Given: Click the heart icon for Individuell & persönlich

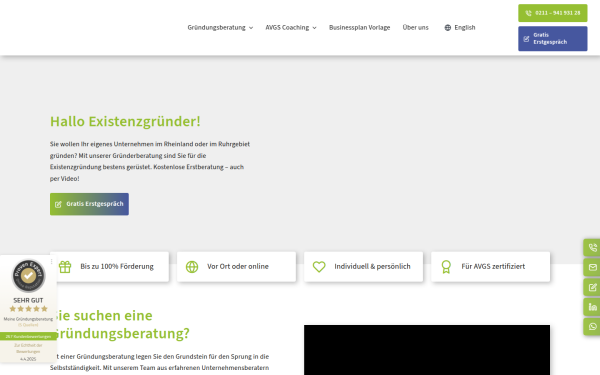Looking at the screenshot, I should pyautogui.click(x=319, y=267).
